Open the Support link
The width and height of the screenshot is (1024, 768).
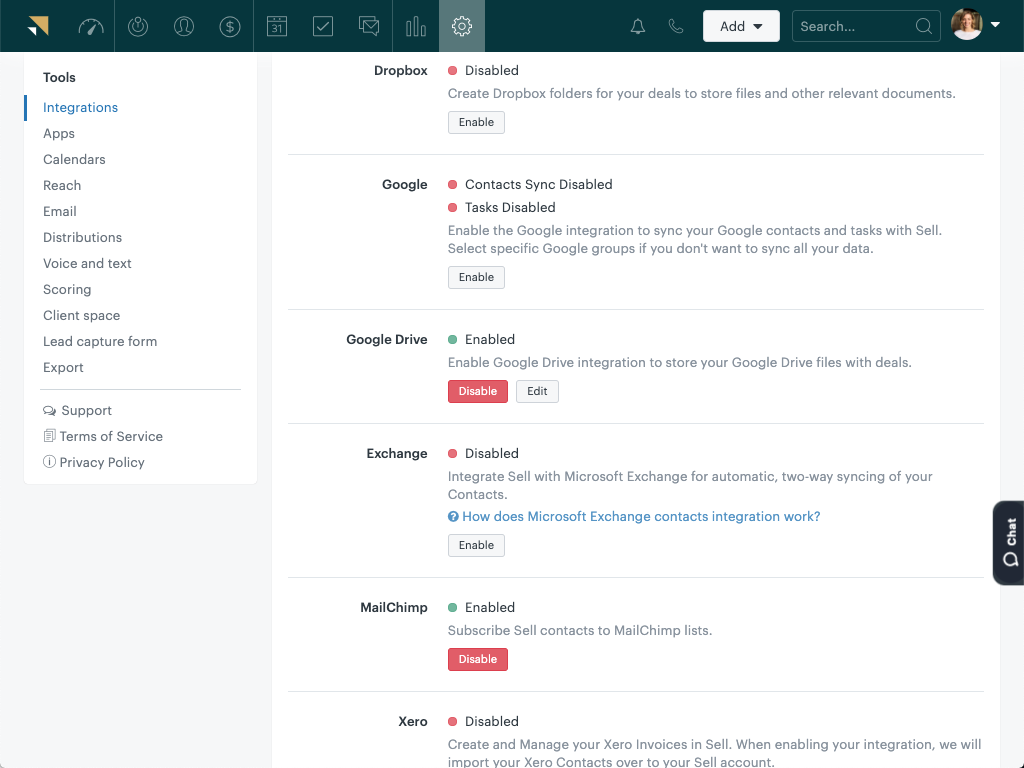86,411
